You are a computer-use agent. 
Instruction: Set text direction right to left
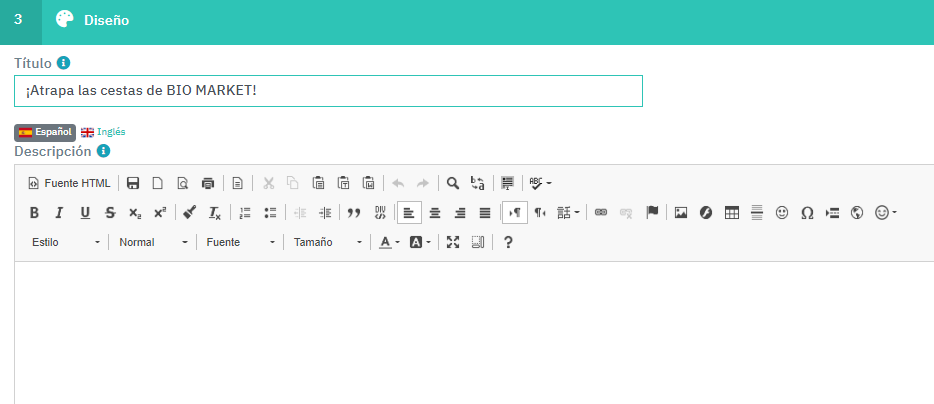pos(540,213)
